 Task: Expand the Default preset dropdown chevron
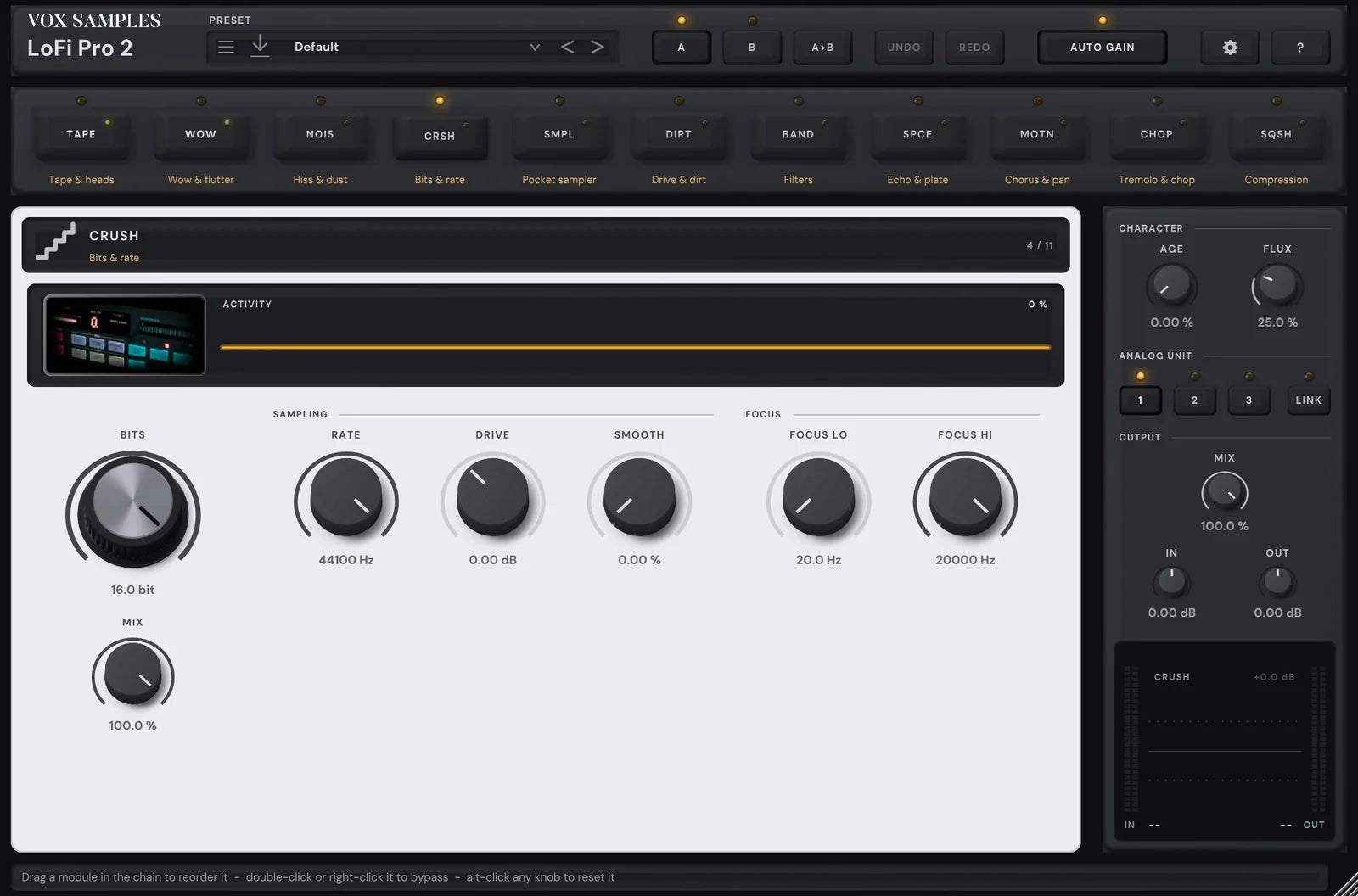coord(535,47)
